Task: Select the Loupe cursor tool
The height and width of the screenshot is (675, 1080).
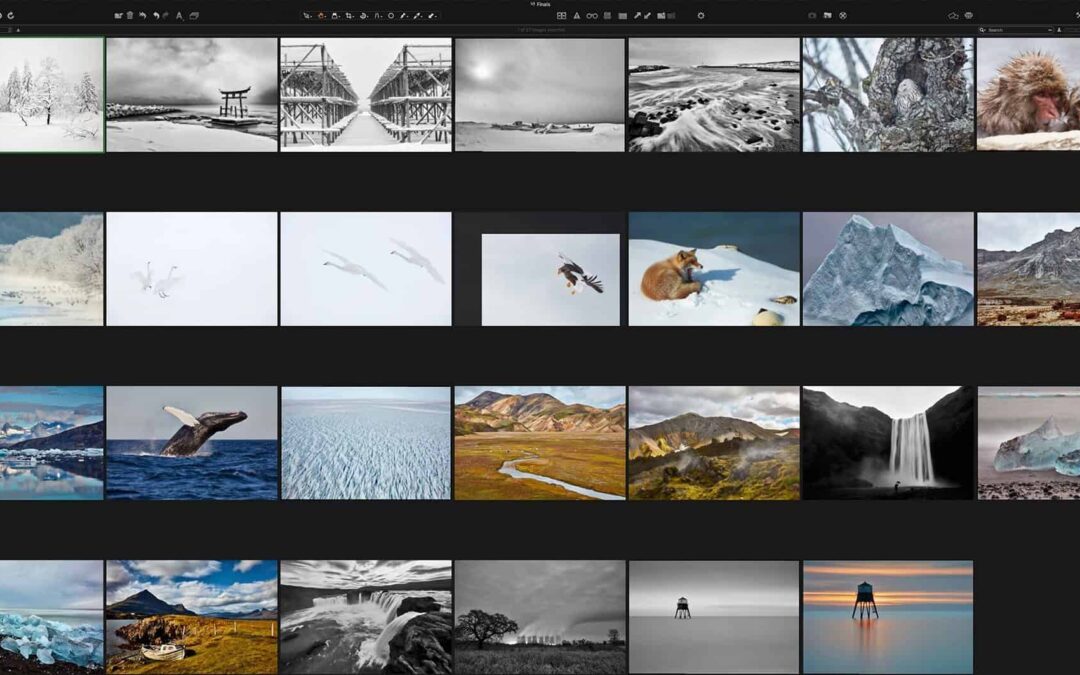Action: (335, 15)
